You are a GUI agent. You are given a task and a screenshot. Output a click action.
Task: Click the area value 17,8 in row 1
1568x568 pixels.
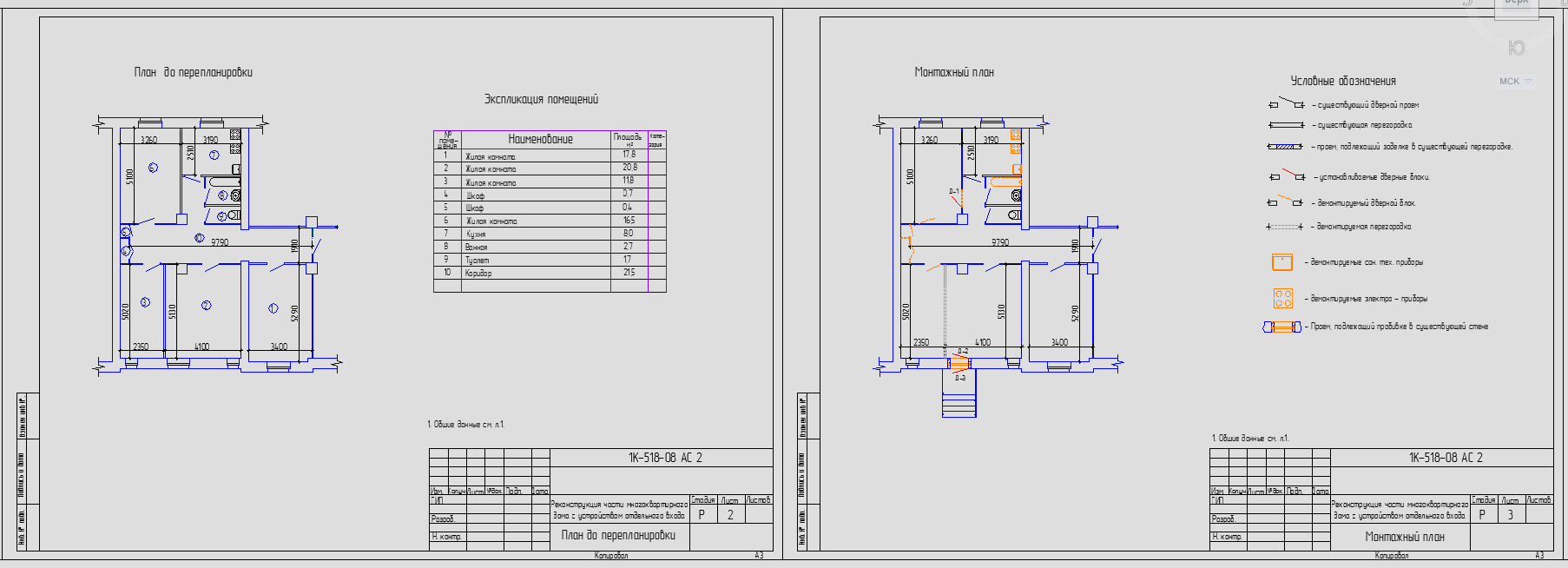629,155
